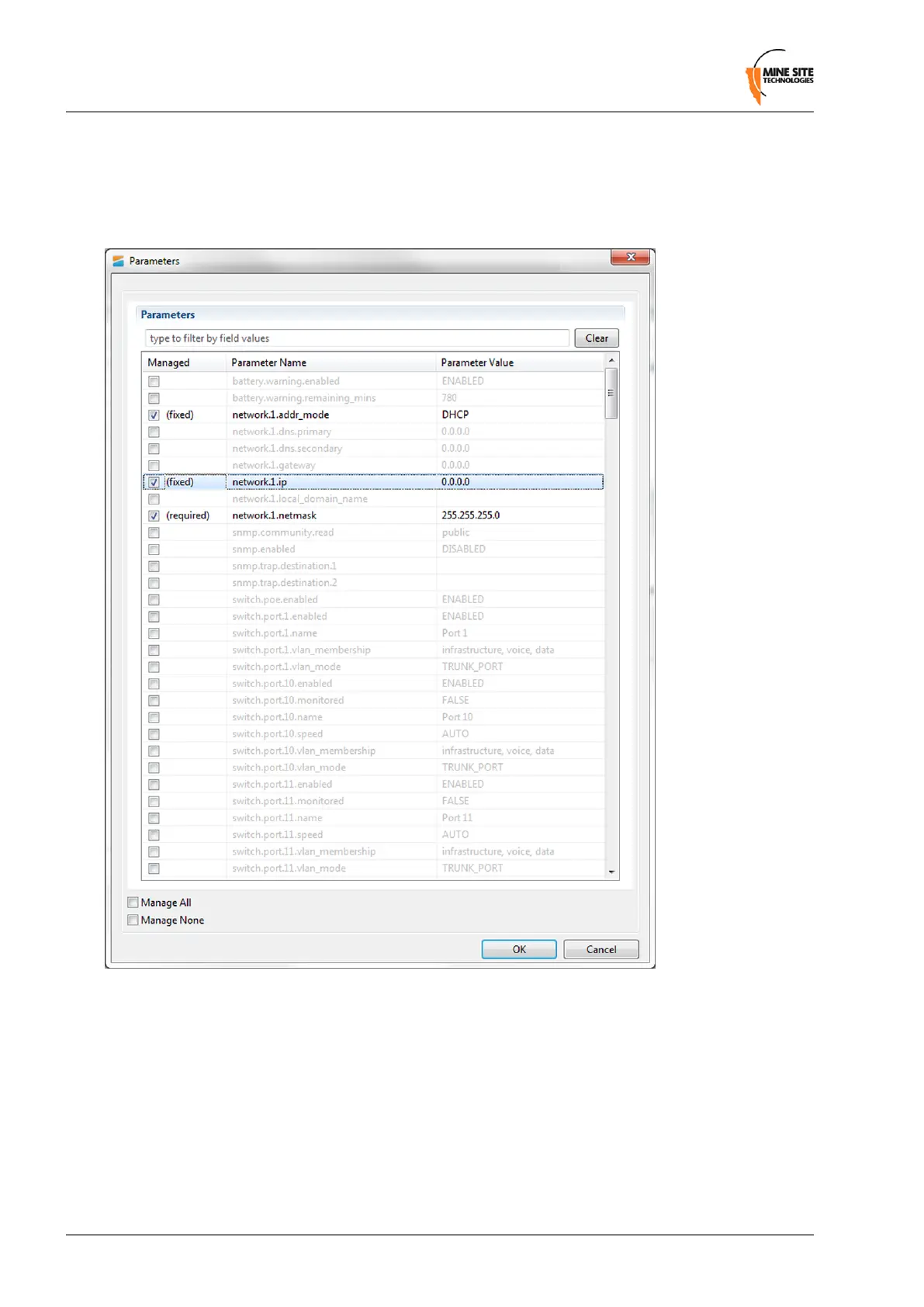Click the Mine Site Technologies logo

[x=779, y=77]
